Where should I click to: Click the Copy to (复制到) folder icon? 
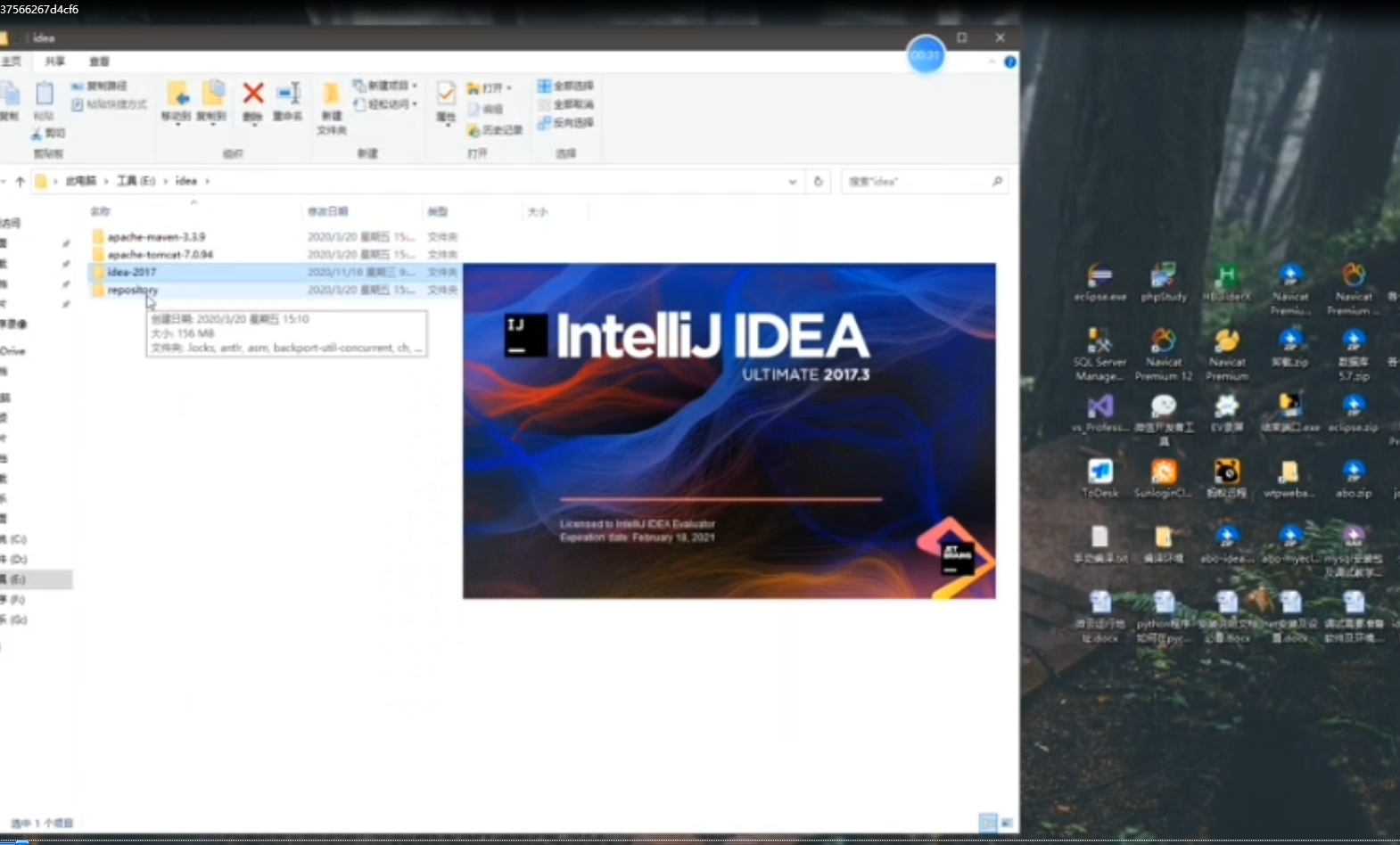tap(212, 94)
